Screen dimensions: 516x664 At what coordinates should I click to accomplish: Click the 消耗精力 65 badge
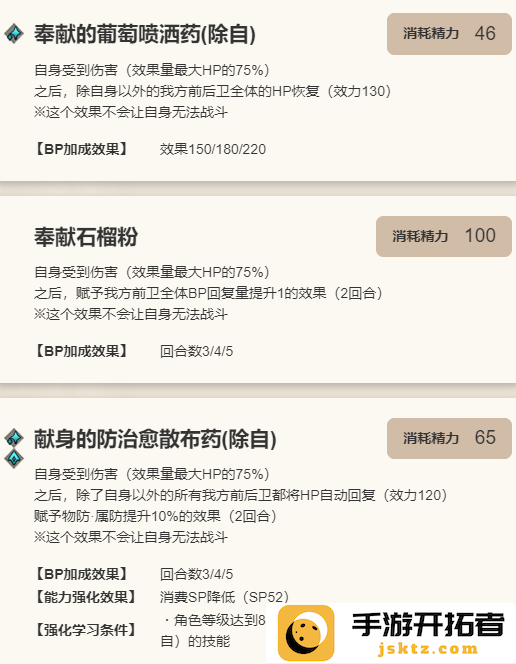click(449, 438)
